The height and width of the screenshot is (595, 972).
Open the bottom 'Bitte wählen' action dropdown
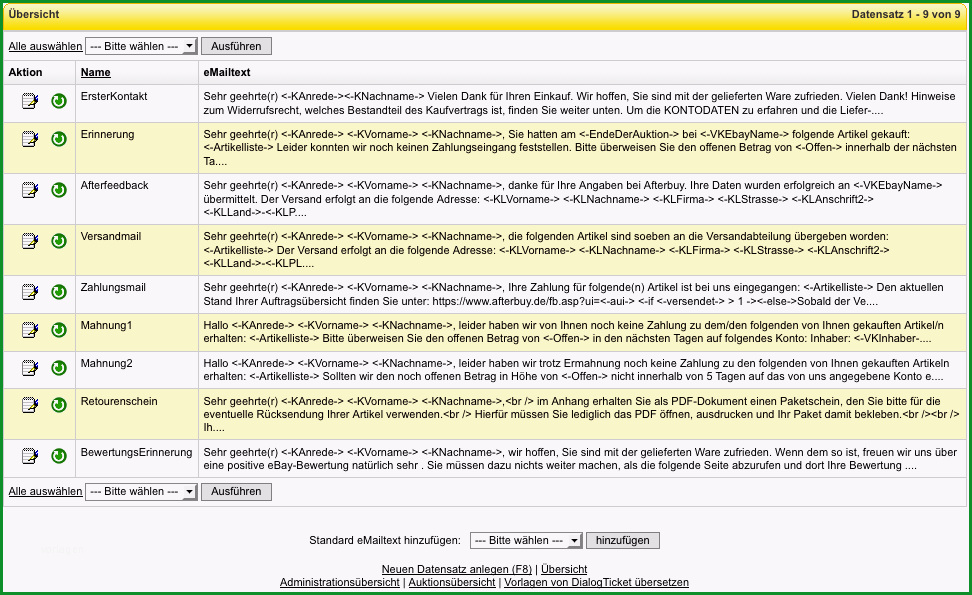[141, 491]
